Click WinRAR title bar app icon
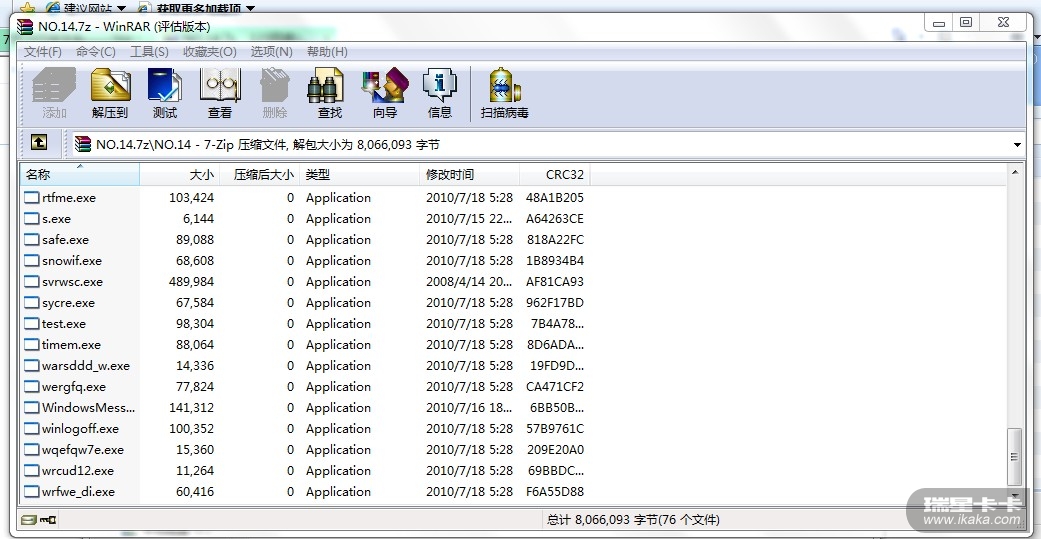This screenshot has height=539, width=1041. point(25,27)
